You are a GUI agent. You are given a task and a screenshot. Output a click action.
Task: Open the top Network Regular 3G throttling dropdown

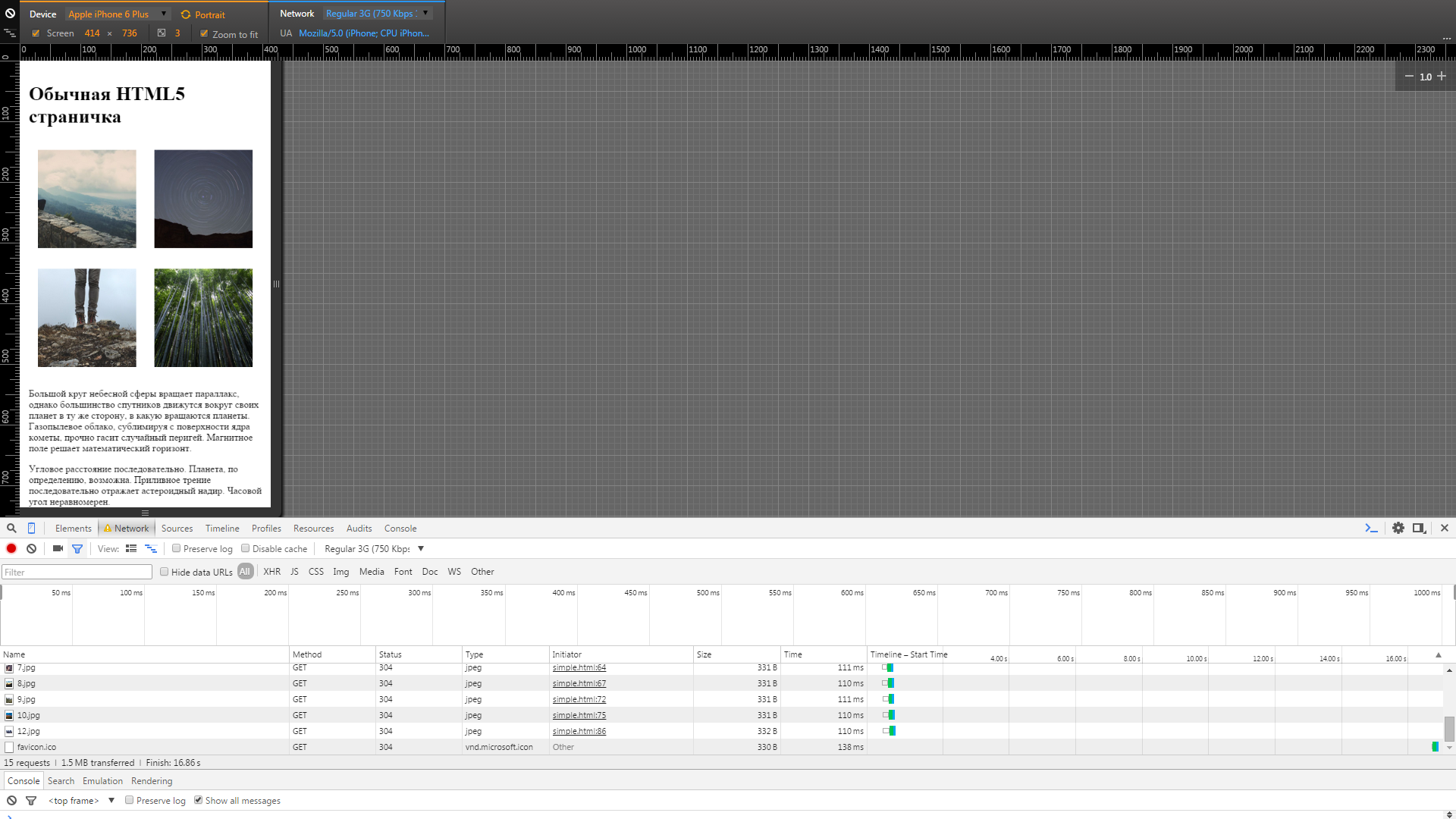coord(377,14)
